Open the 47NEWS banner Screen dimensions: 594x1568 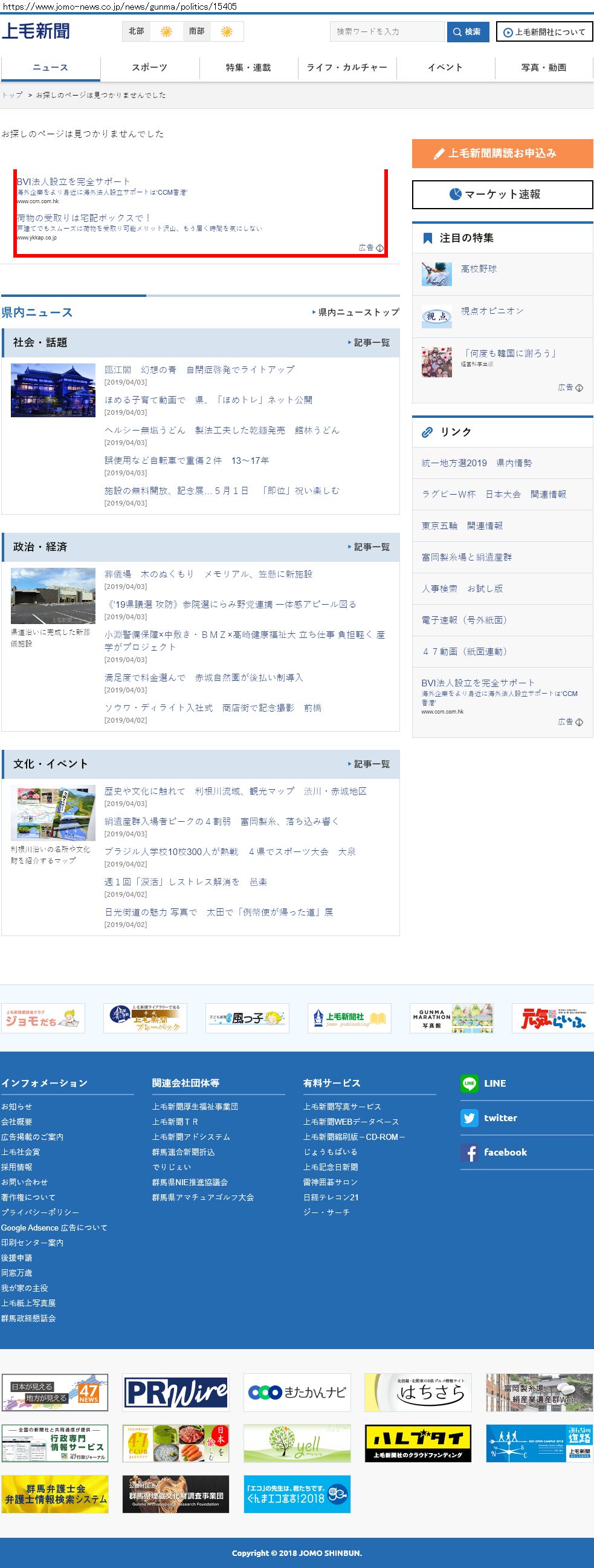coord(55,1392)
